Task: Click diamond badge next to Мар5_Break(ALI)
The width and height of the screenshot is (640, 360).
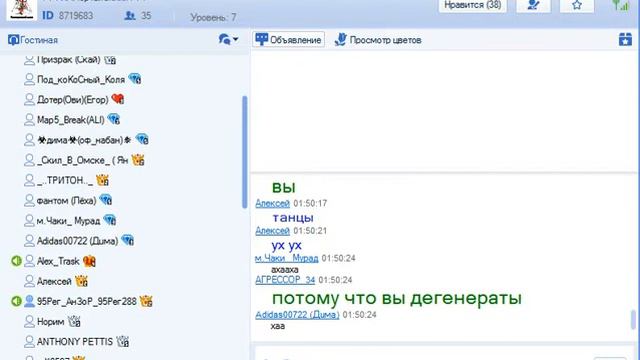Action: (113, 119)
